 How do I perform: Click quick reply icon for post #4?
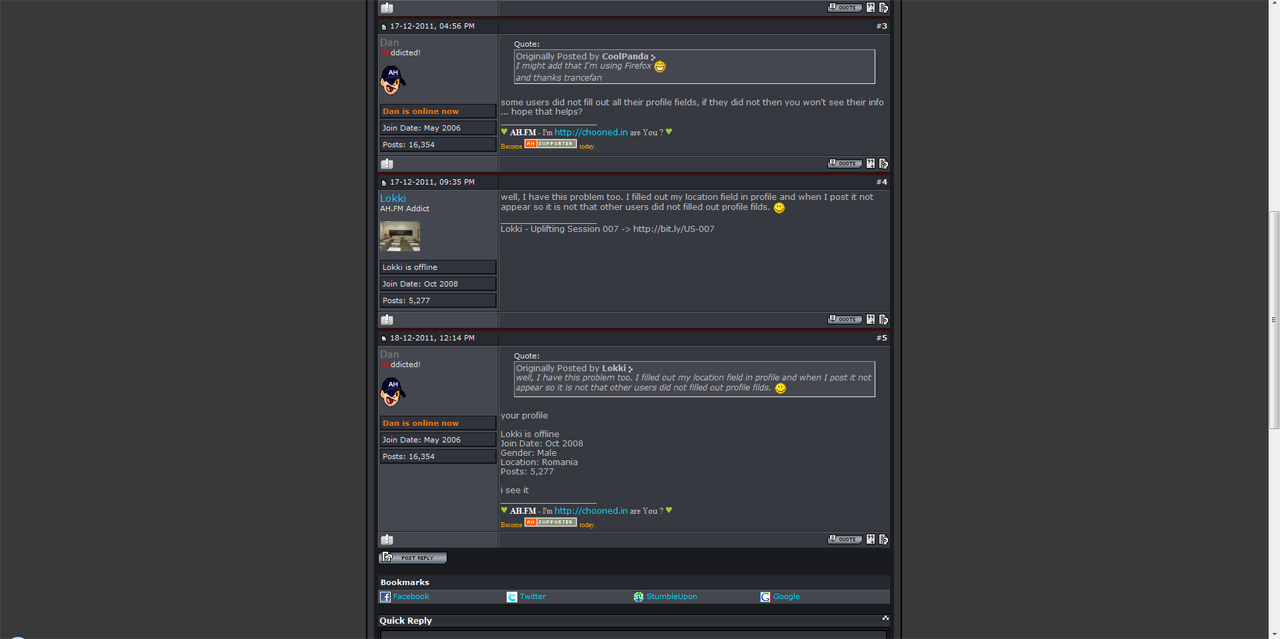884,320
